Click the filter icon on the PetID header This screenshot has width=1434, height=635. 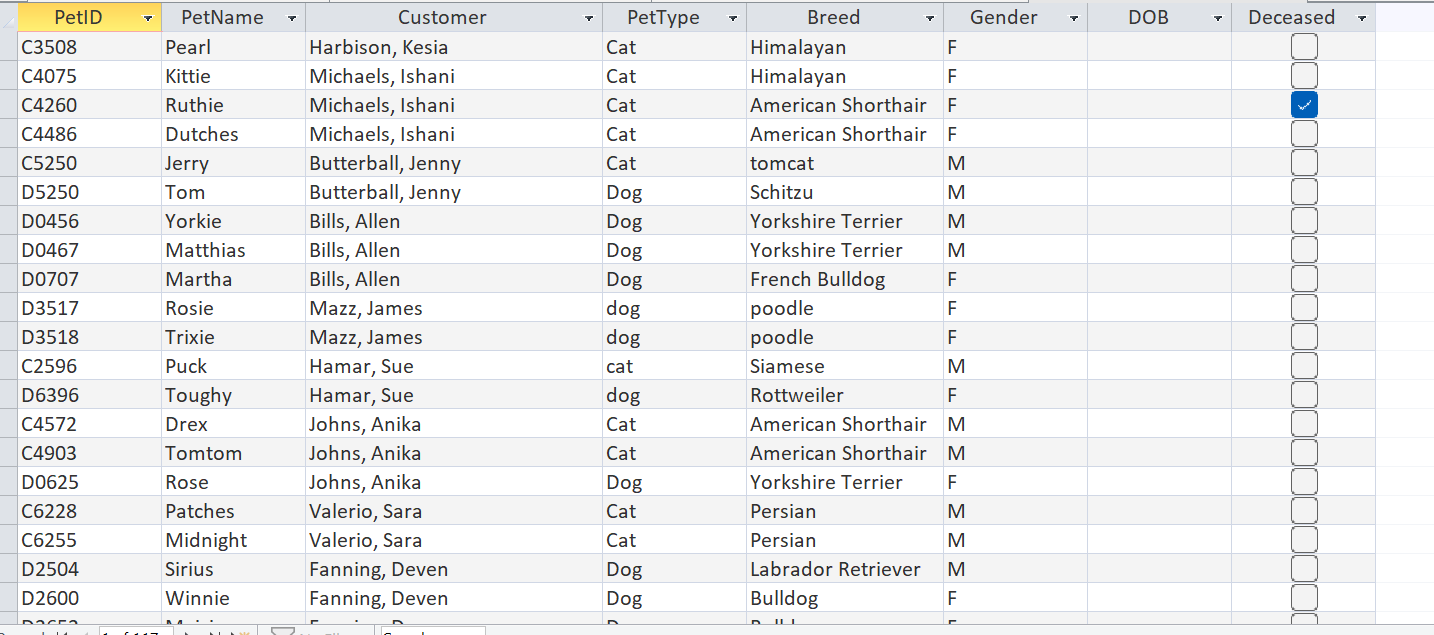147,17
